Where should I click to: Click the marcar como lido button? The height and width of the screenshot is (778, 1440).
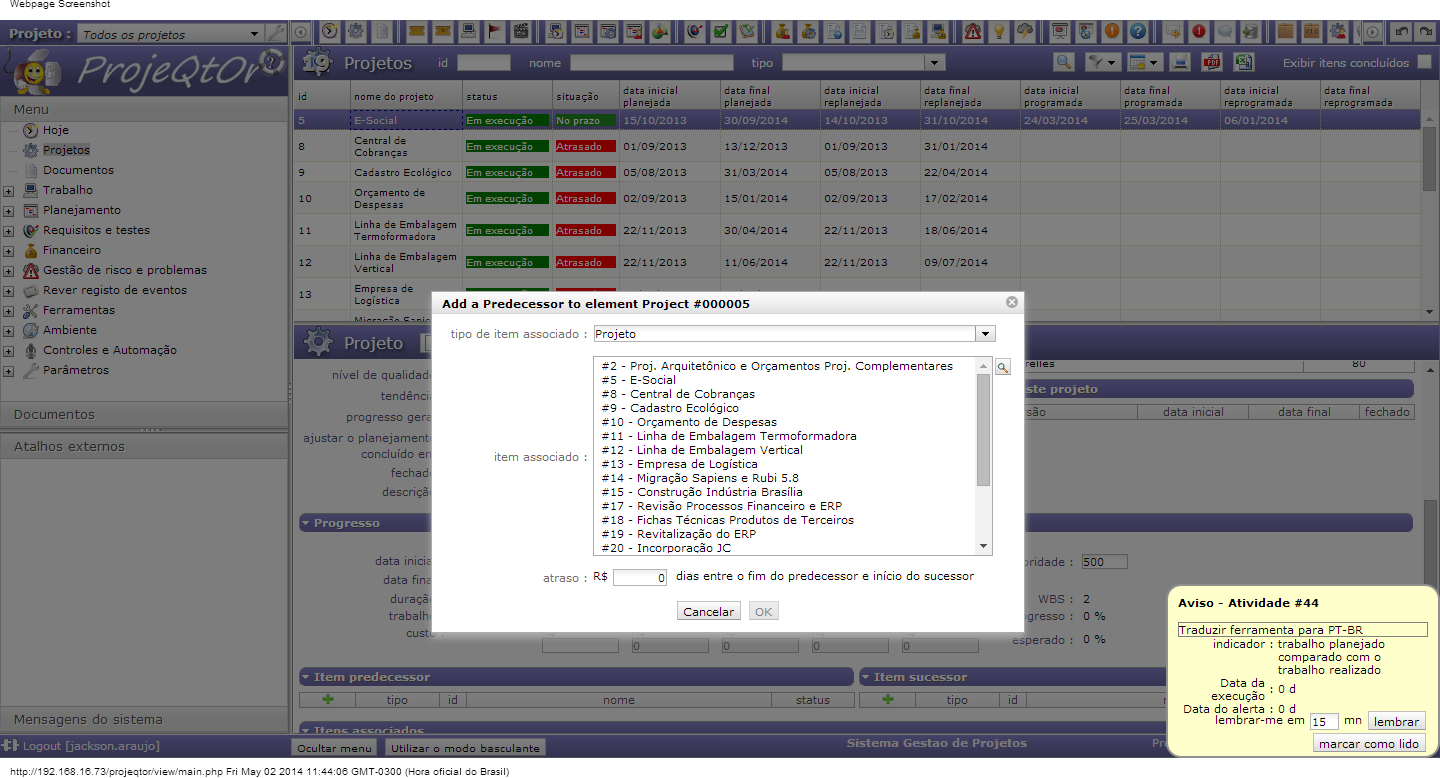tap(1369, 744)
